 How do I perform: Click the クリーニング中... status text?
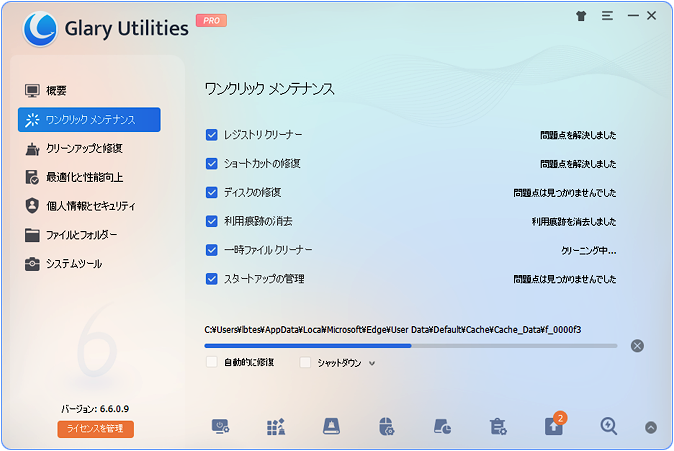pyautogui.click(x=588, y=251)
